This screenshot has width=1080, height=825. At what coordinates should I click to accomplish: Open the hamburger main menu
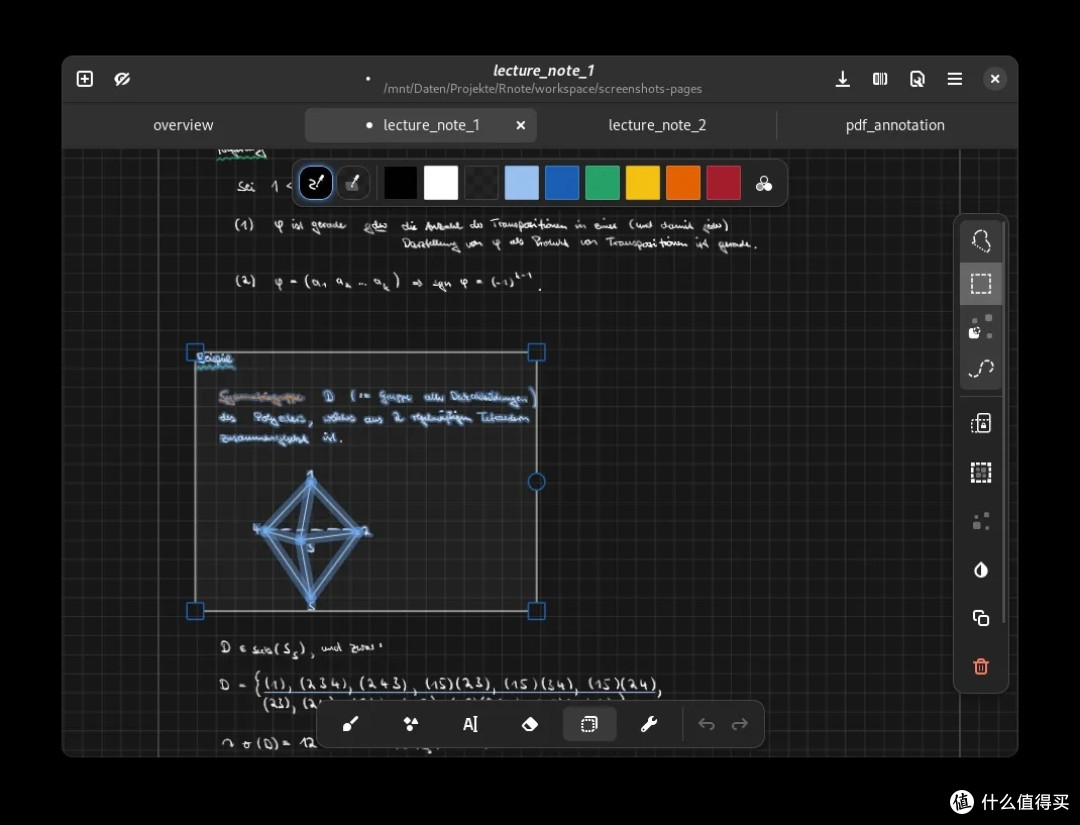[955, 79]
